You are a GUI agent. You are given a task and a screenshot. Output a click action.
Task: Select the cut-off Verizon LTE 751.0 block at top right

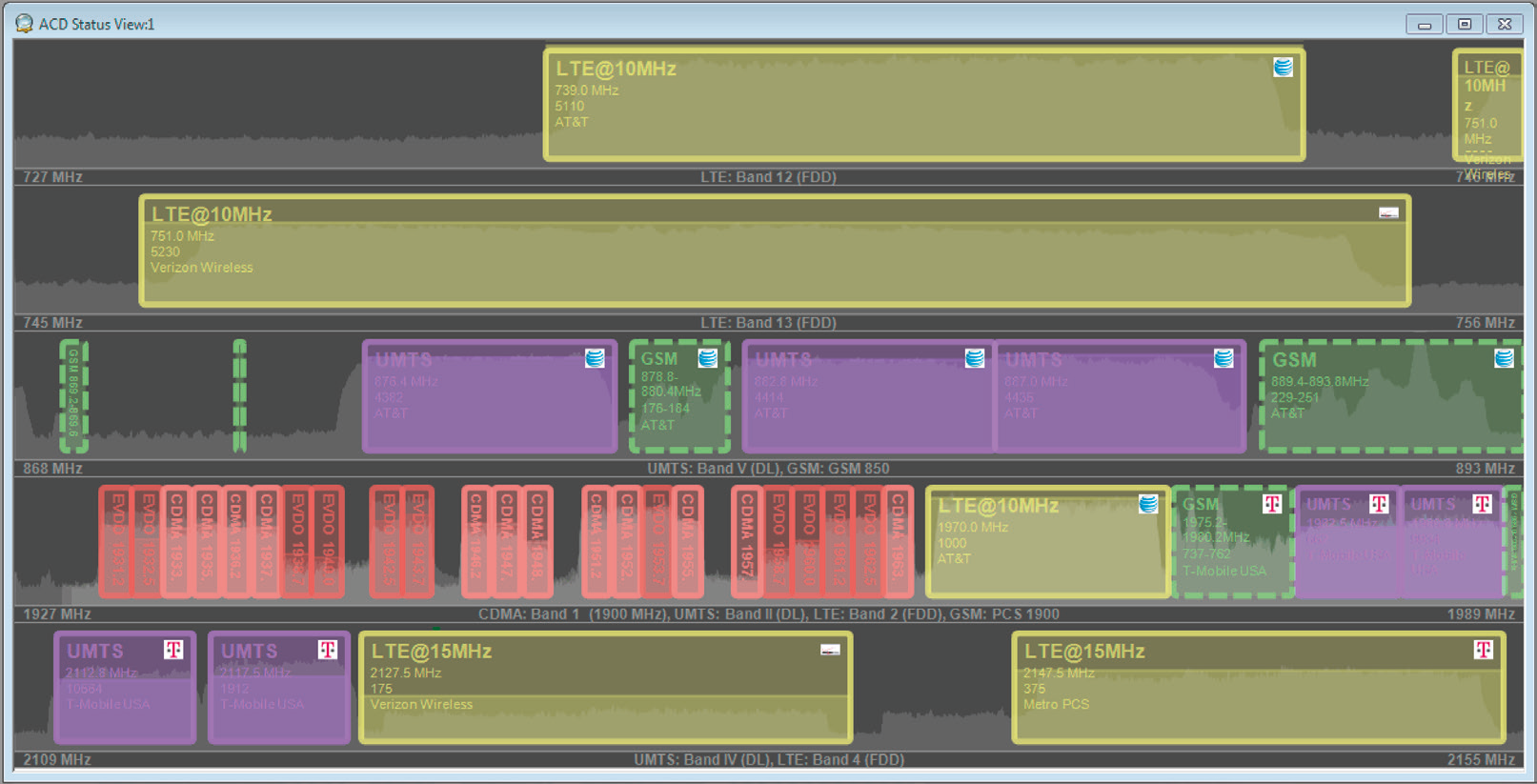click(1487, 105)
